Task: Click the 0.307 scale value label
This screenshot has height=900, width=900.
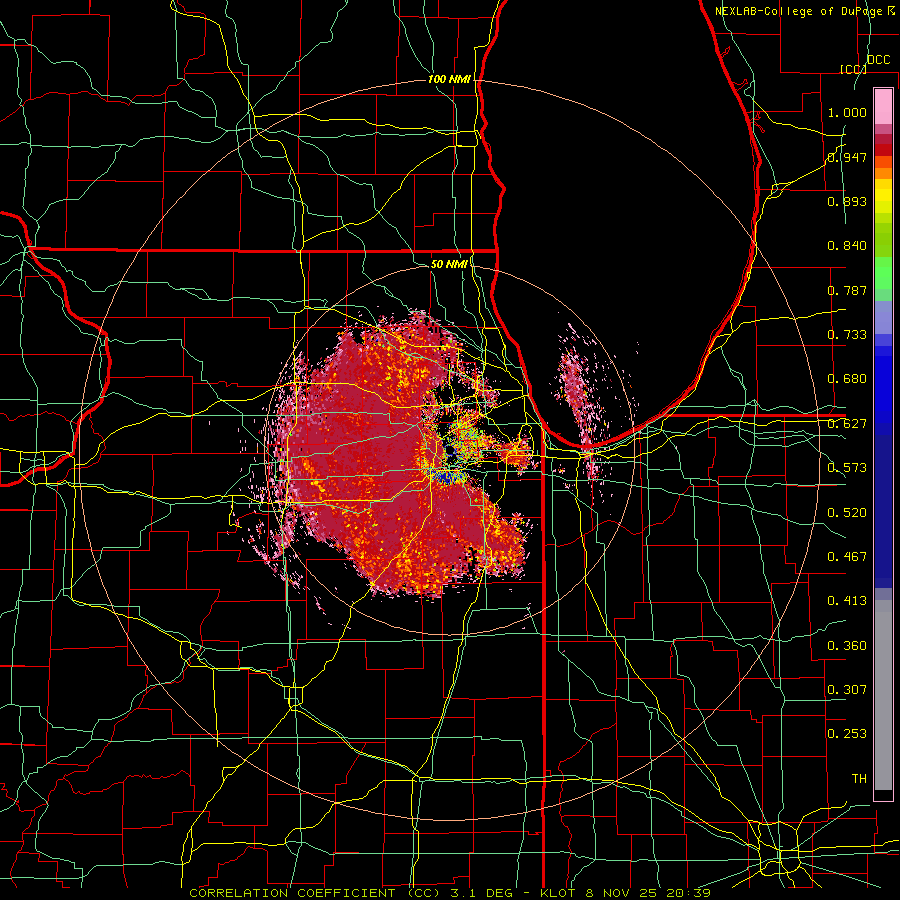Action: (x=847, y=690)
